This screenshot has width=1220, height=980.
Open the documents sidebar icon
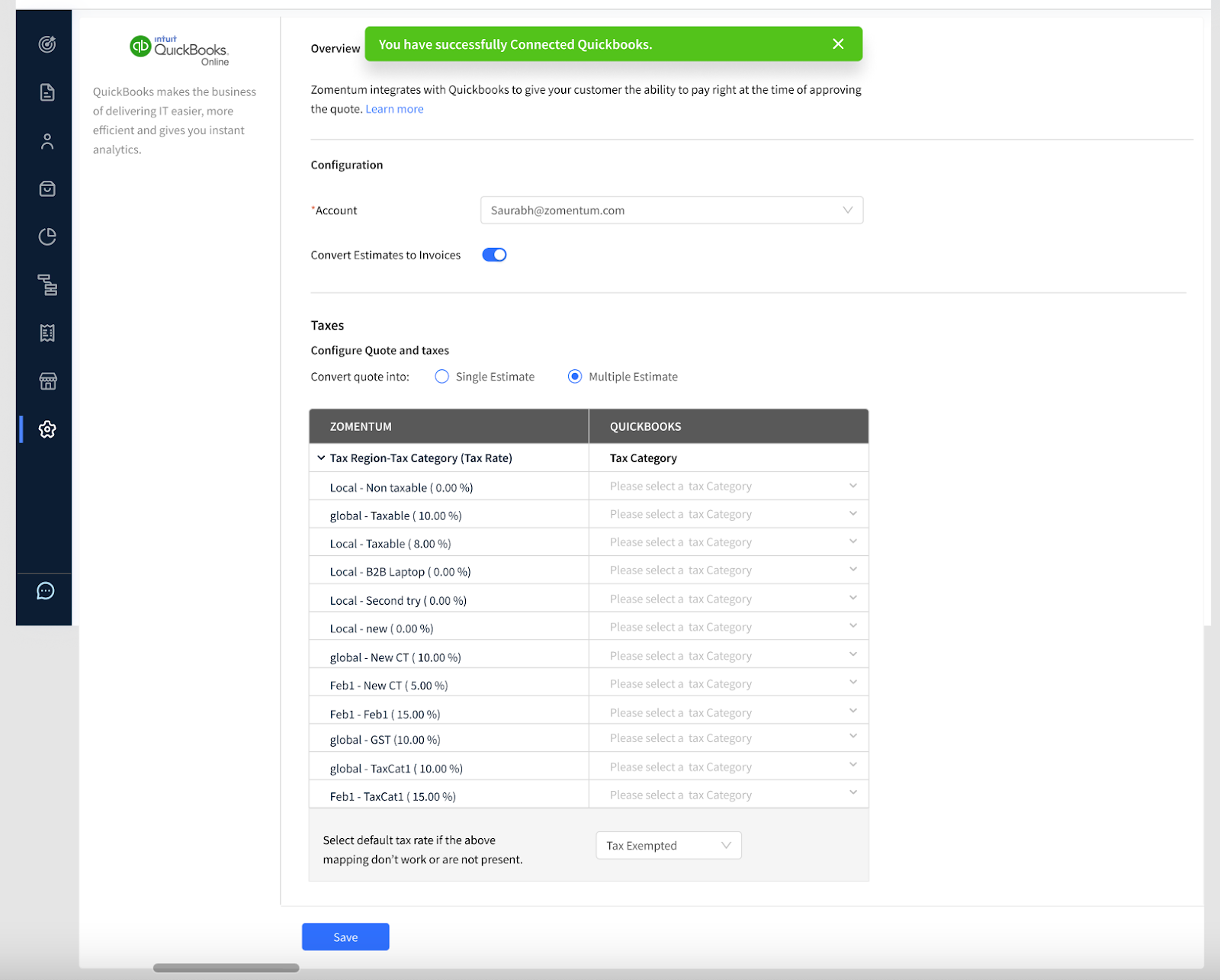tap(47, 92)
